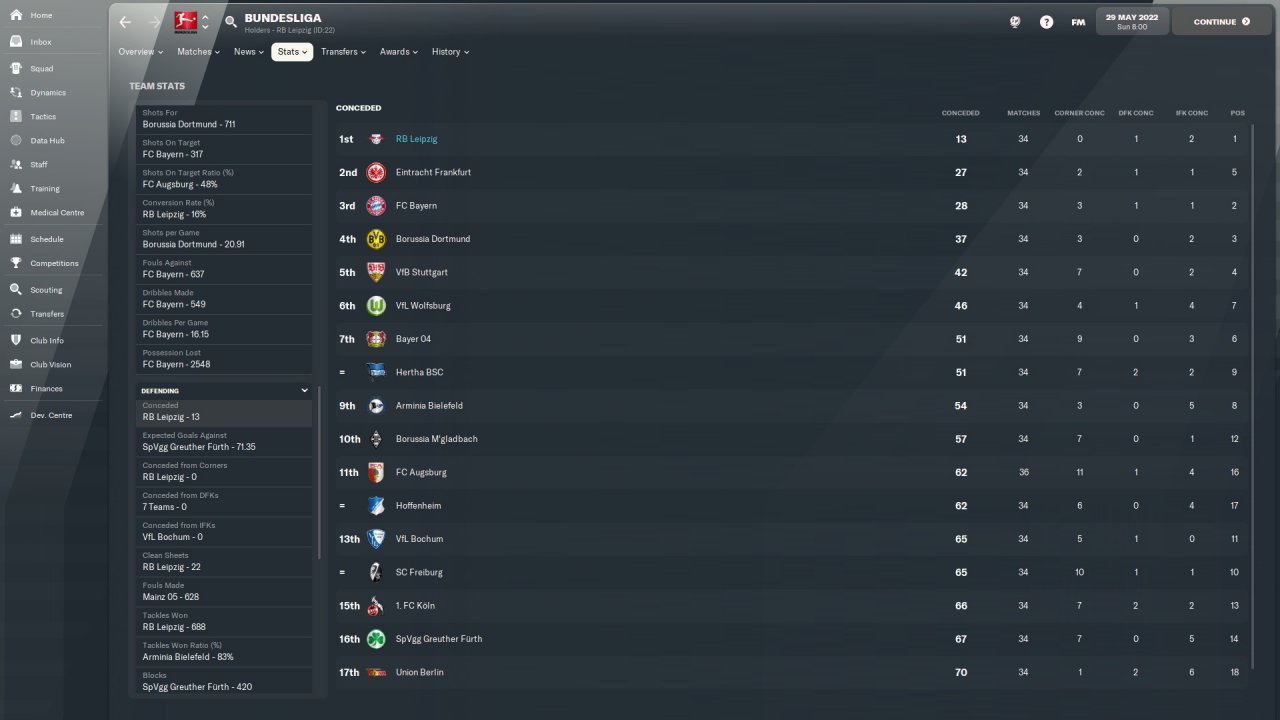
Task: Open the competition switcher arrows
Action: pyautogui.click(x=206, y=22)
